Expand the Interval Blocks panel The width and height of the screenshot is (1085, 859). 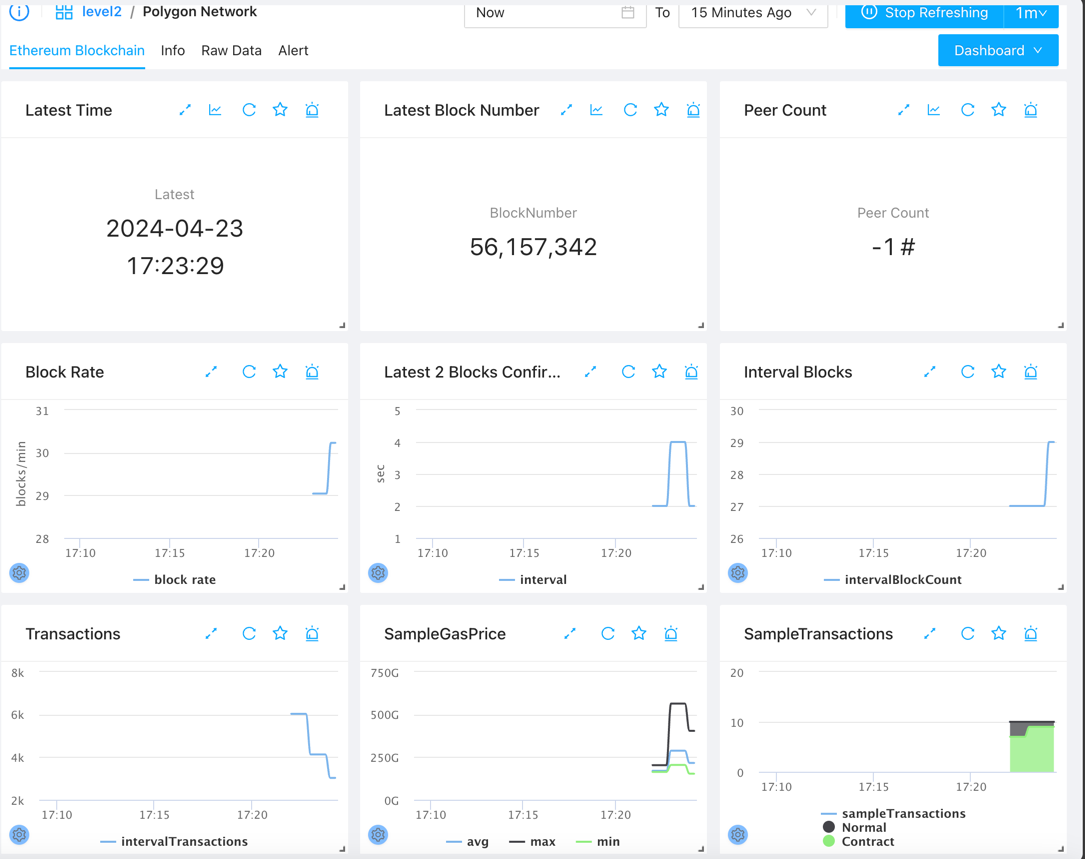click(929, 372)
